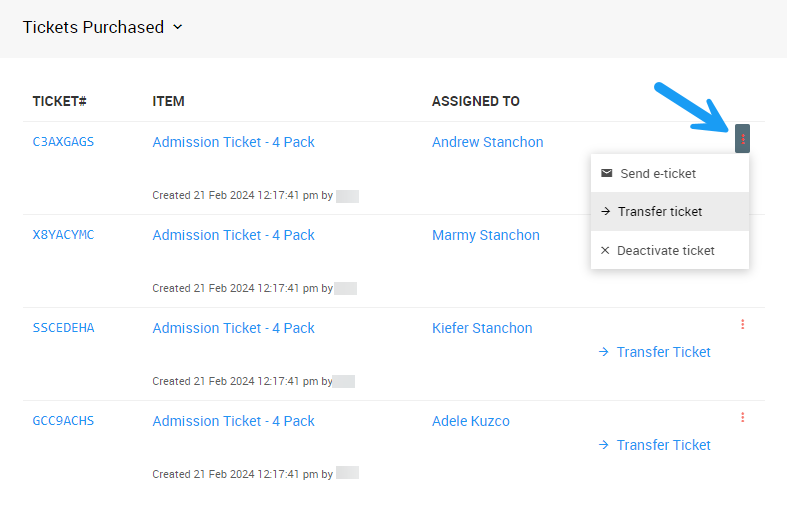Expand the Tickets Purchased dropdown chevron

click(178, 27)
